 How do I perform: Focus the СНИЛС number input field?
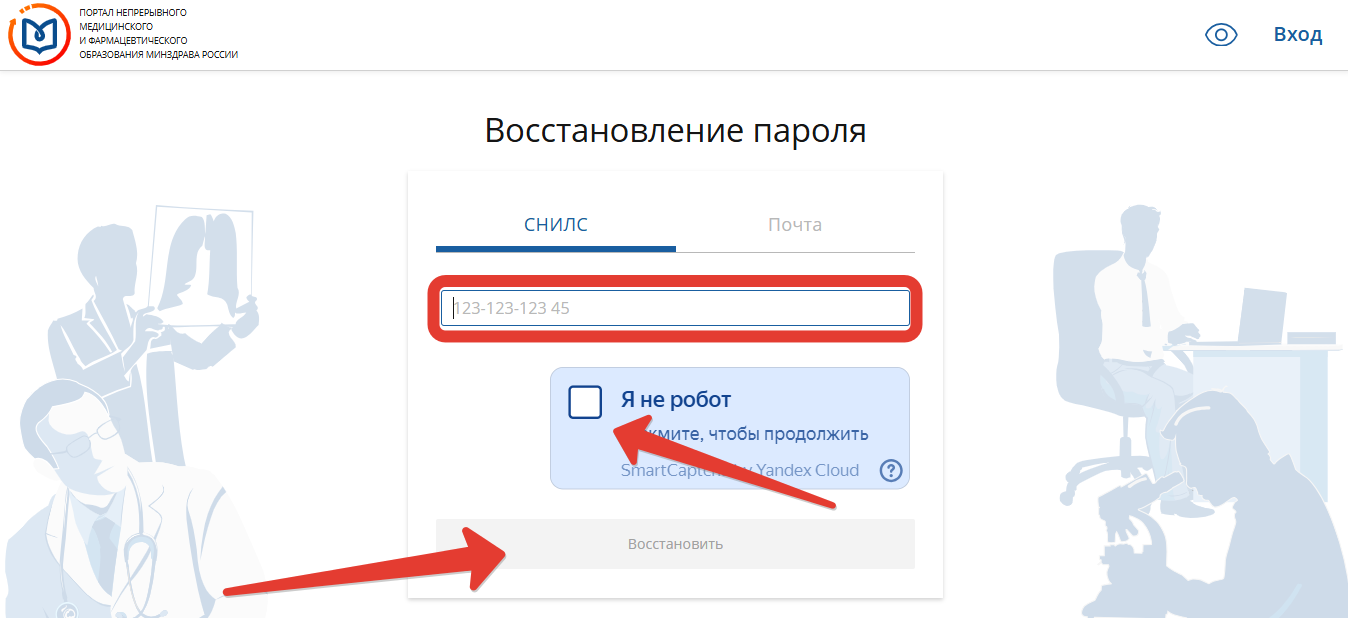tap(675, 308)
